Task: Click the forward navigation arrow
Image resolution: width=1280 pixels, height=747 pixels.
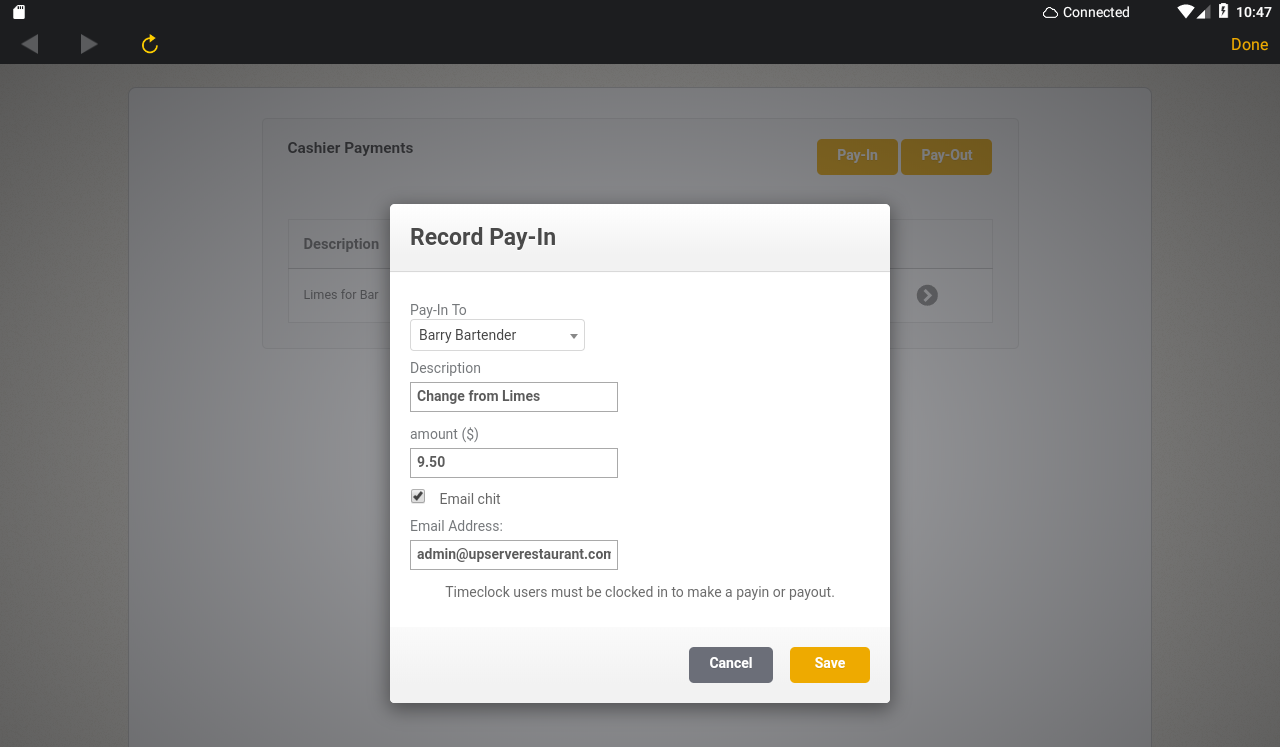Action: (88, 44)
